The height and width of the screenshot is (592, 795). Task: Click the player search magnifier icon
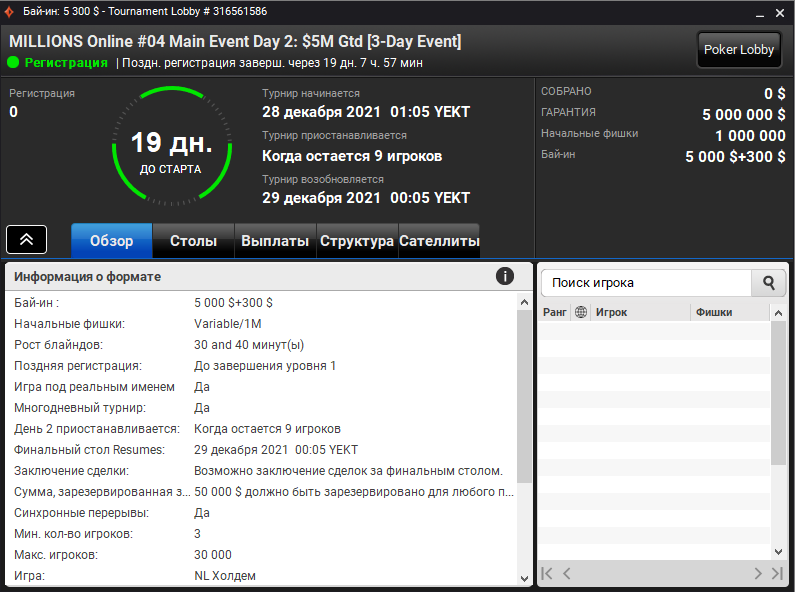pos(768,283)
